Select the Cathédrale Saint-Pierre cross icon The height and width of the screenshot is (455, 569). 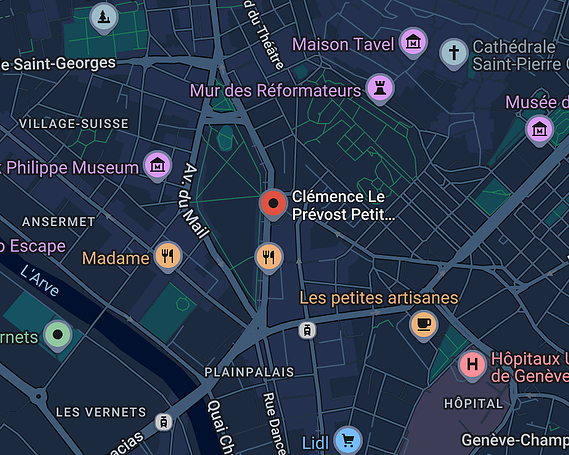click(454, 53)
